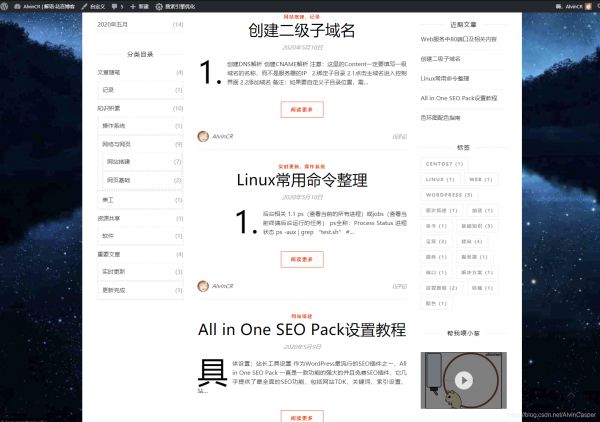Open the 资源共享 category
This screenshot has height=422, width=600.
point(109,218)
